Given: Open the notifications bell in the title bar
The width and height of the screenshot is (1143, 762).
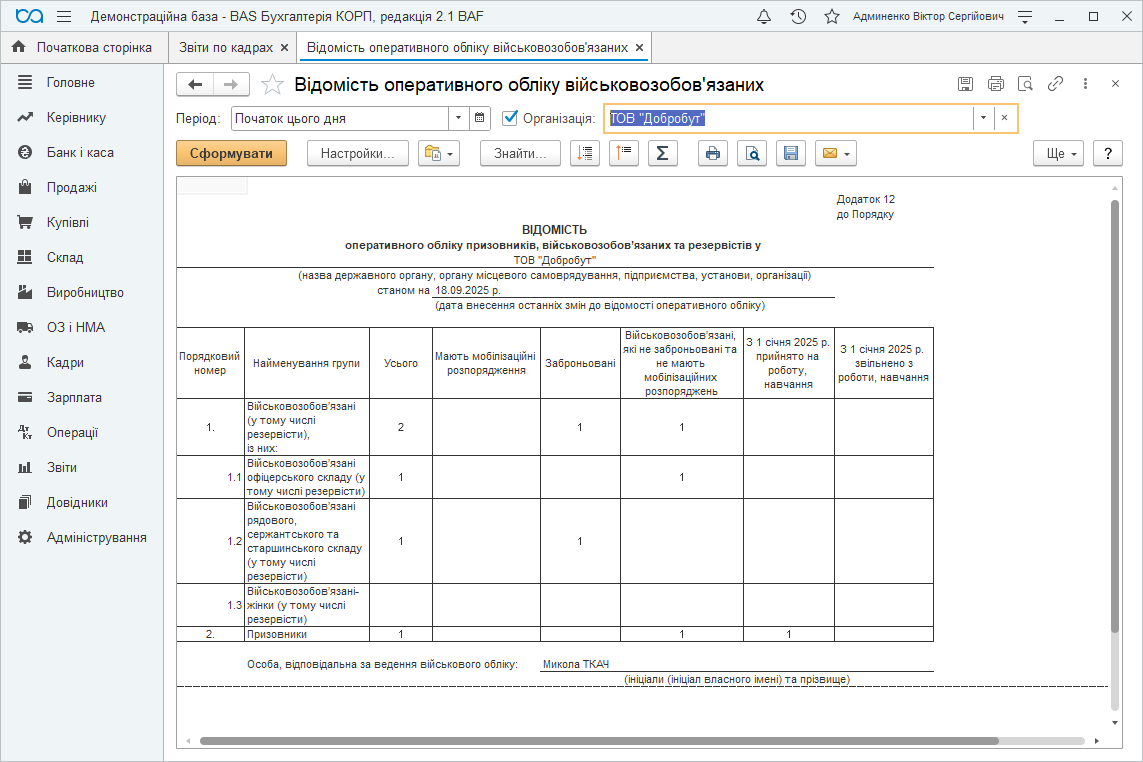Looking at the screenshot, I should [764, 17].
